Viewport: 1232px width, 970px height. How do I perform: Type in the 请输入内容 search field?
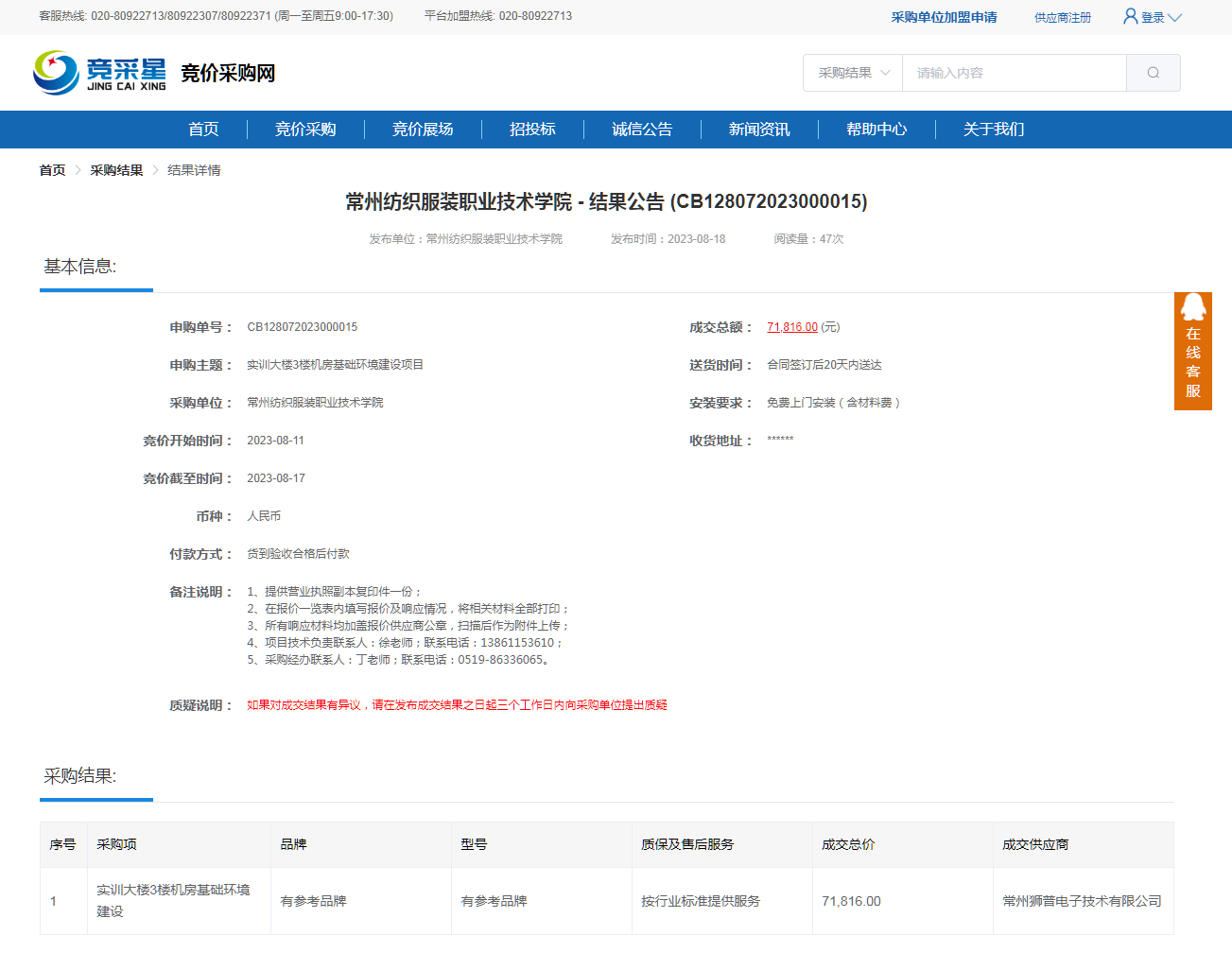tap(1014, 73)
